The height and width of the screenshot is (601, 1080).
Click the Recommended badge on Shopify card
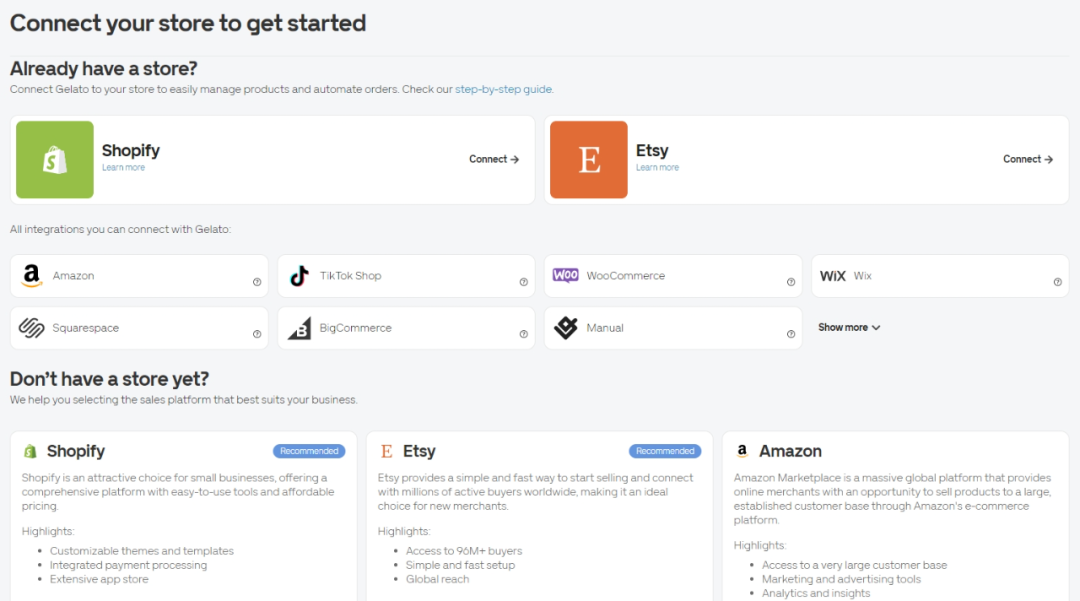309,451
